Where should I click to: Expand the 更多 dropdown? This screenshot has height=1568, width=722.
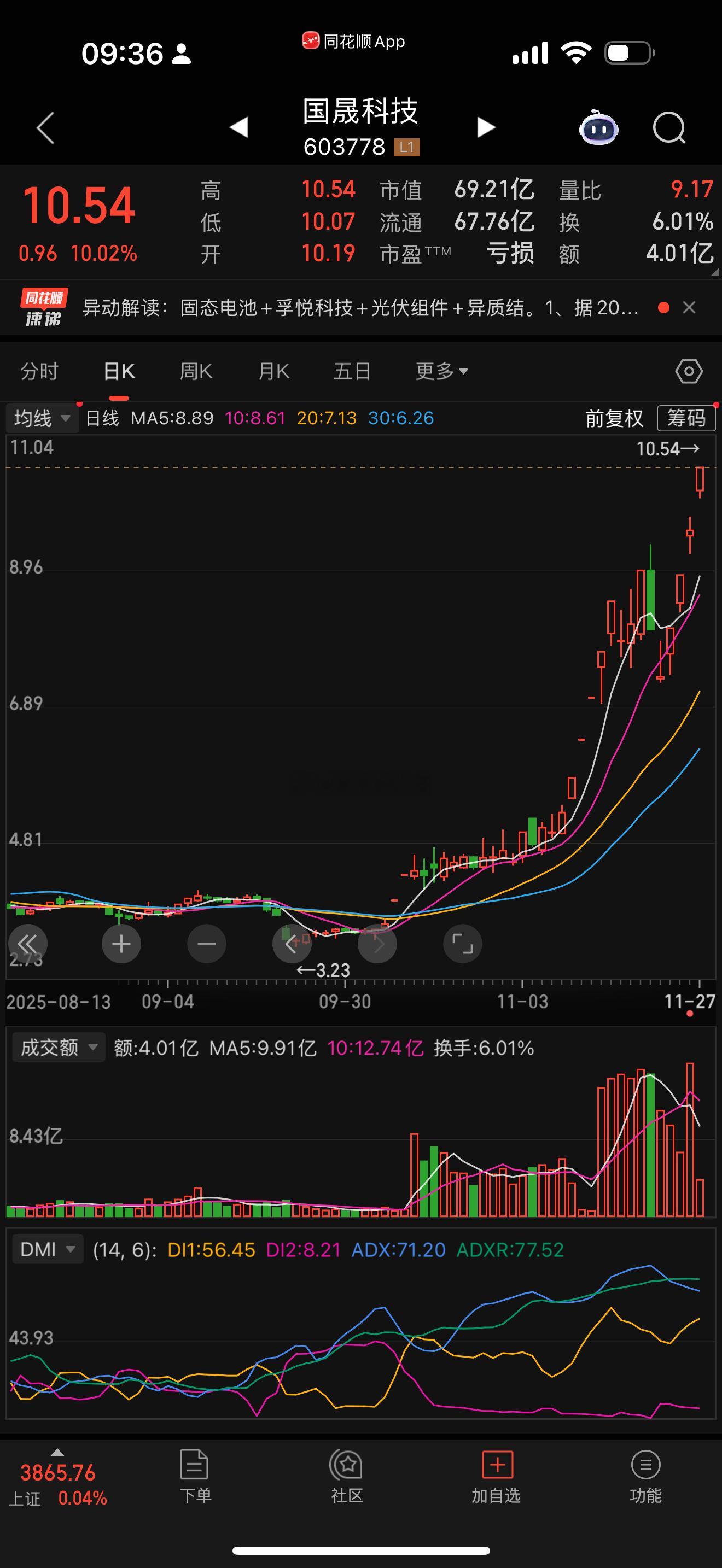coord(442,371)
